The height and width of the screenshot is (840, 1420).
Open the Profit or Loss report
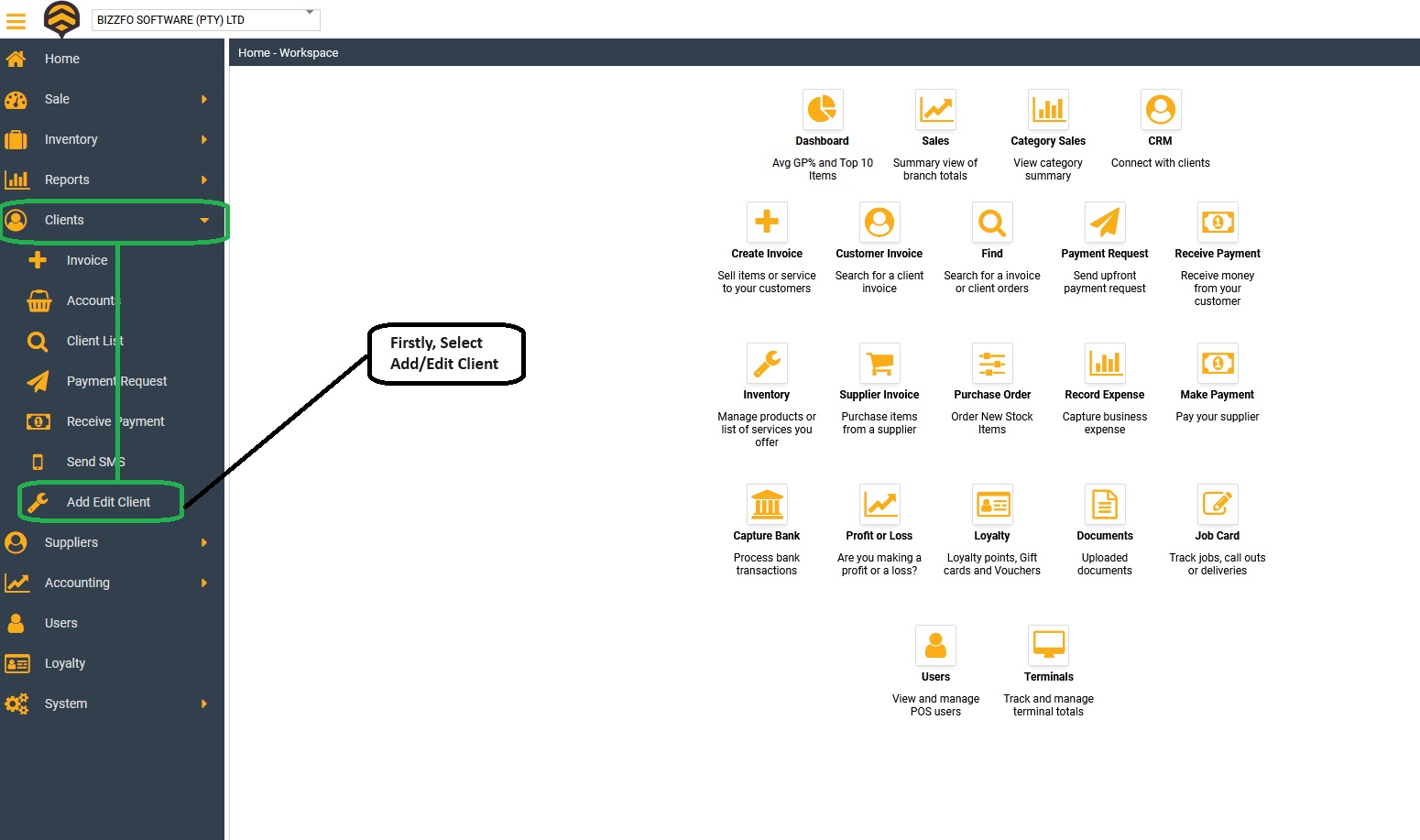click(879, 504)
